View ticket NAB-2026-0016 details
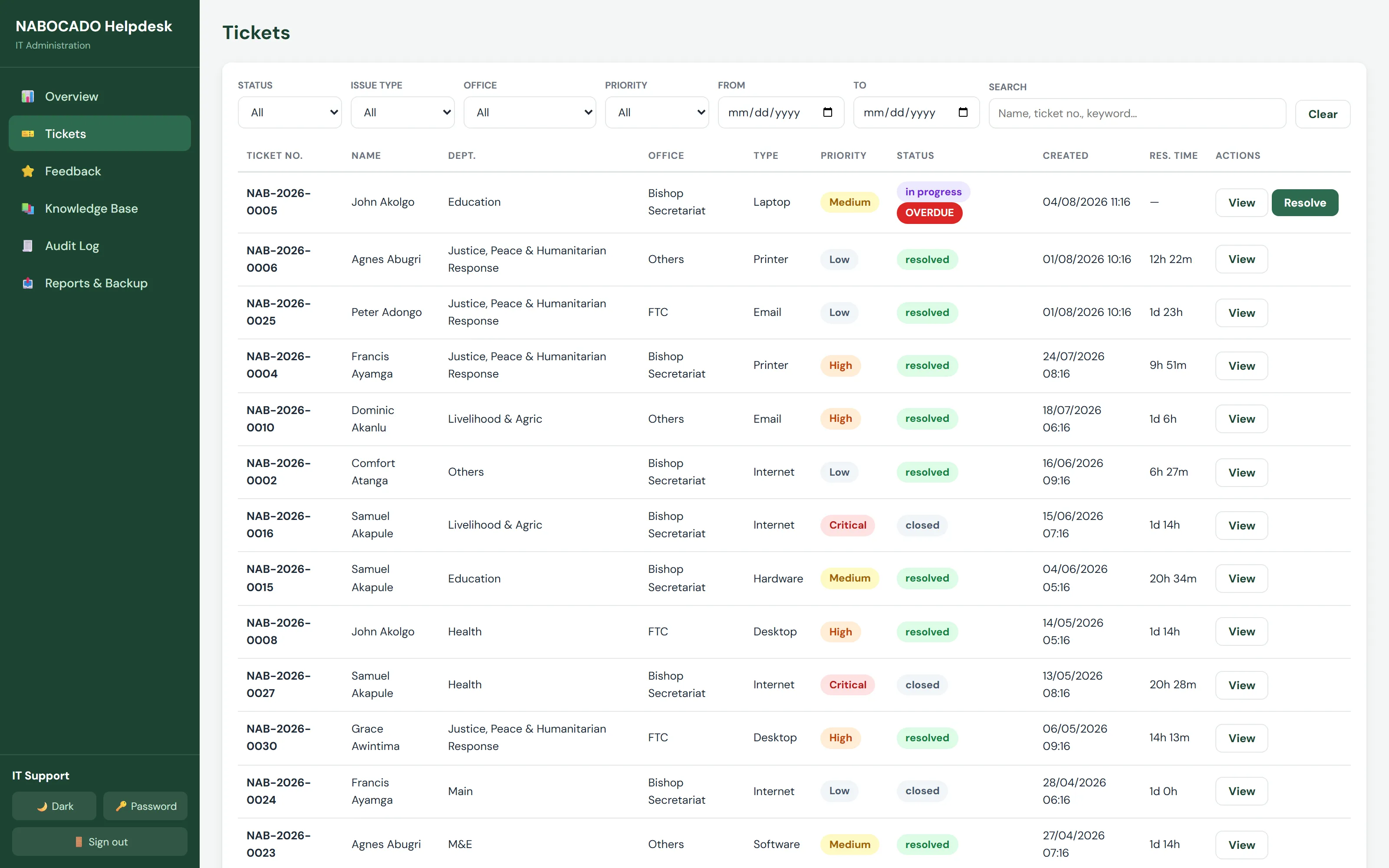Image resolution: width=1389 pixels, height=868 pixels. tap(1241, 525)
